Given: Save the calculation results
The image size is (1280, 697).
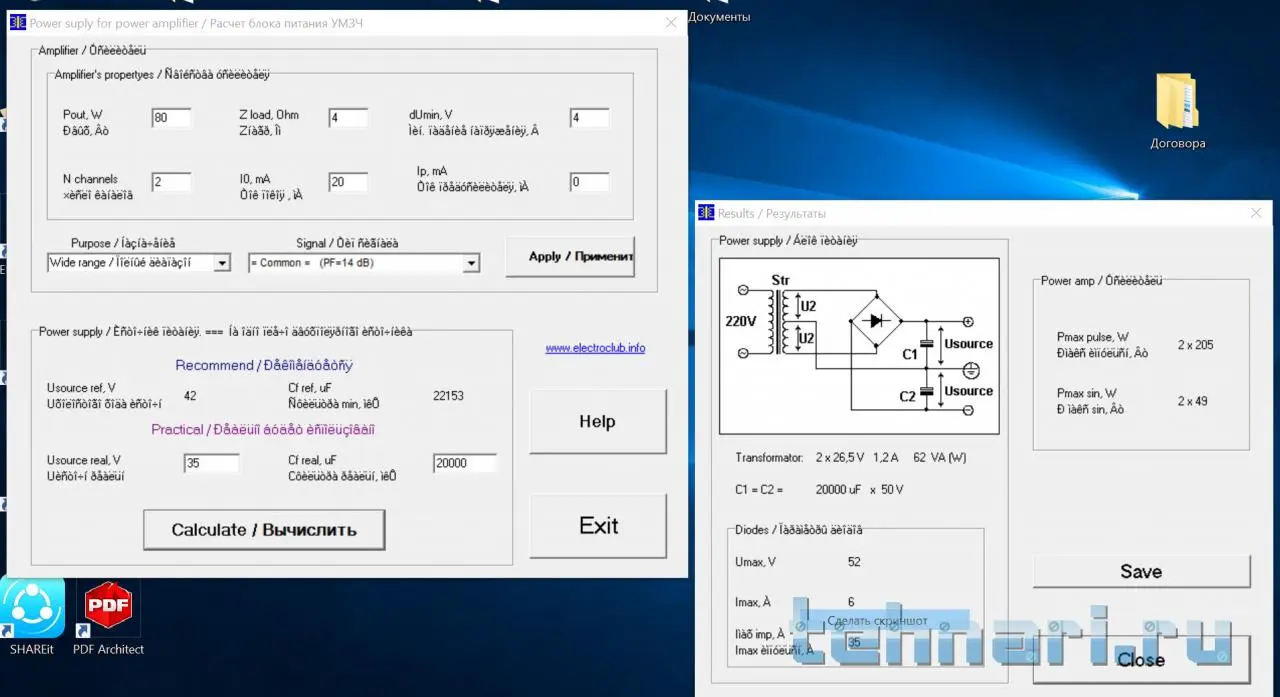Looking at the screenshot, I should tap(1141, 572).
